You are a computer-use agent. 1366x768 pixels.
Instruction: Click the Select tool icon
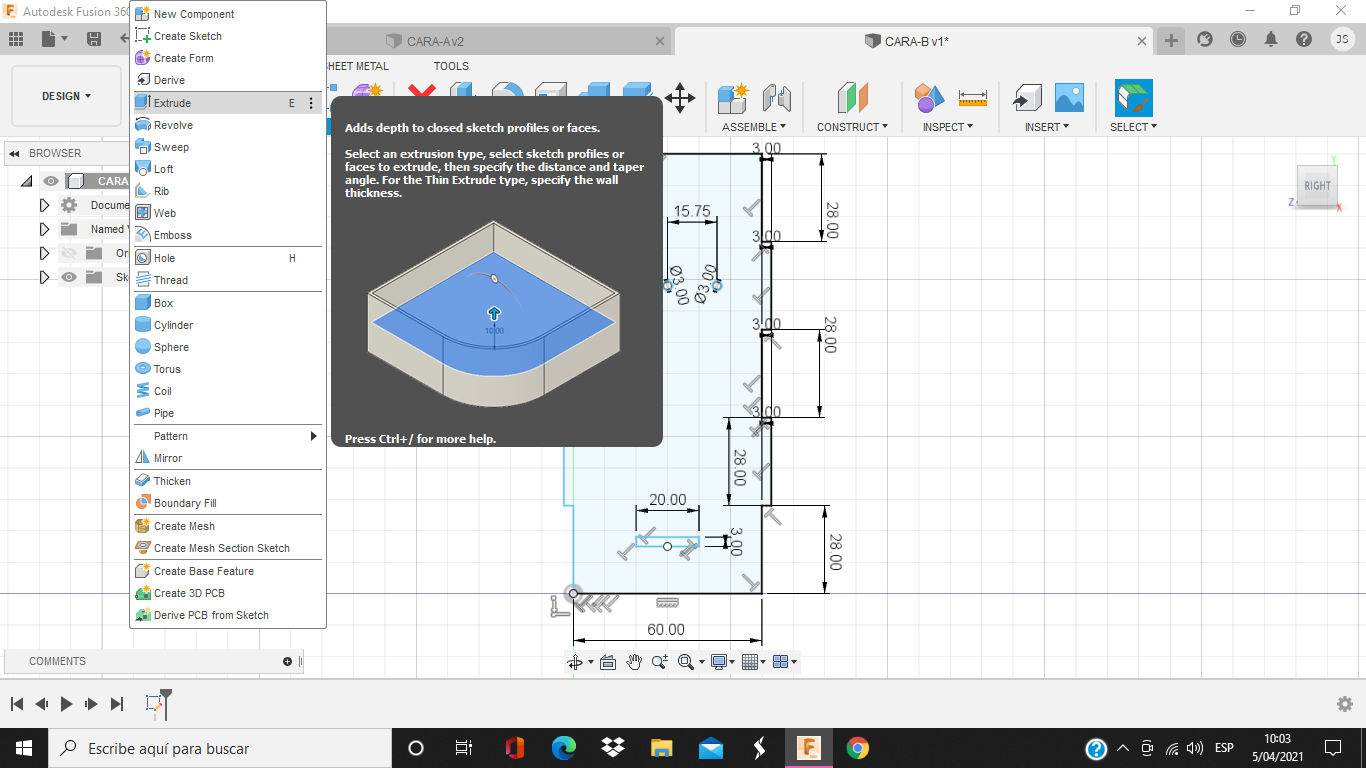coord(1134,98)
